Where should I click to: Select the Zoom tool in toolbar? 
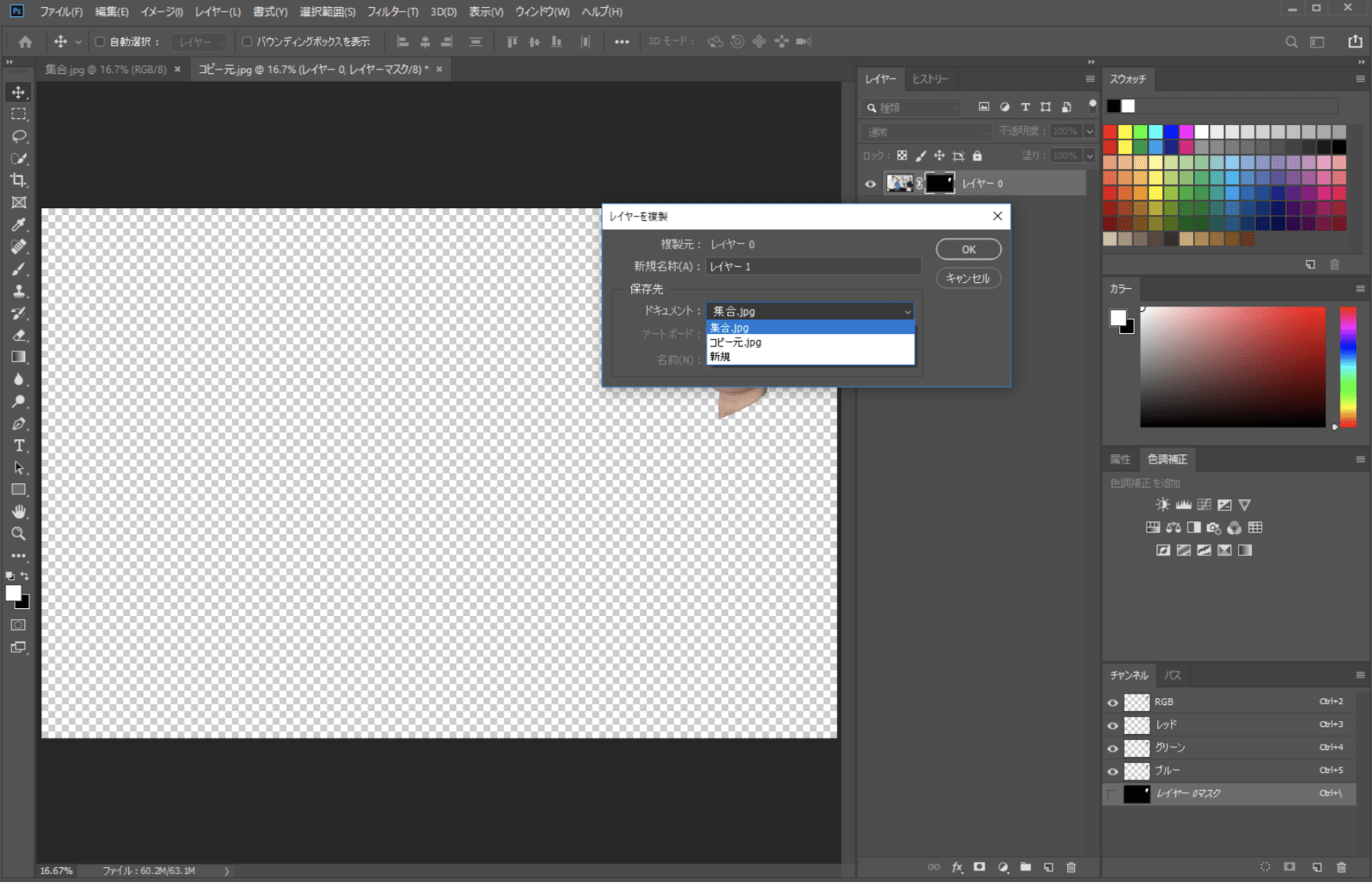tap(19, 533)
